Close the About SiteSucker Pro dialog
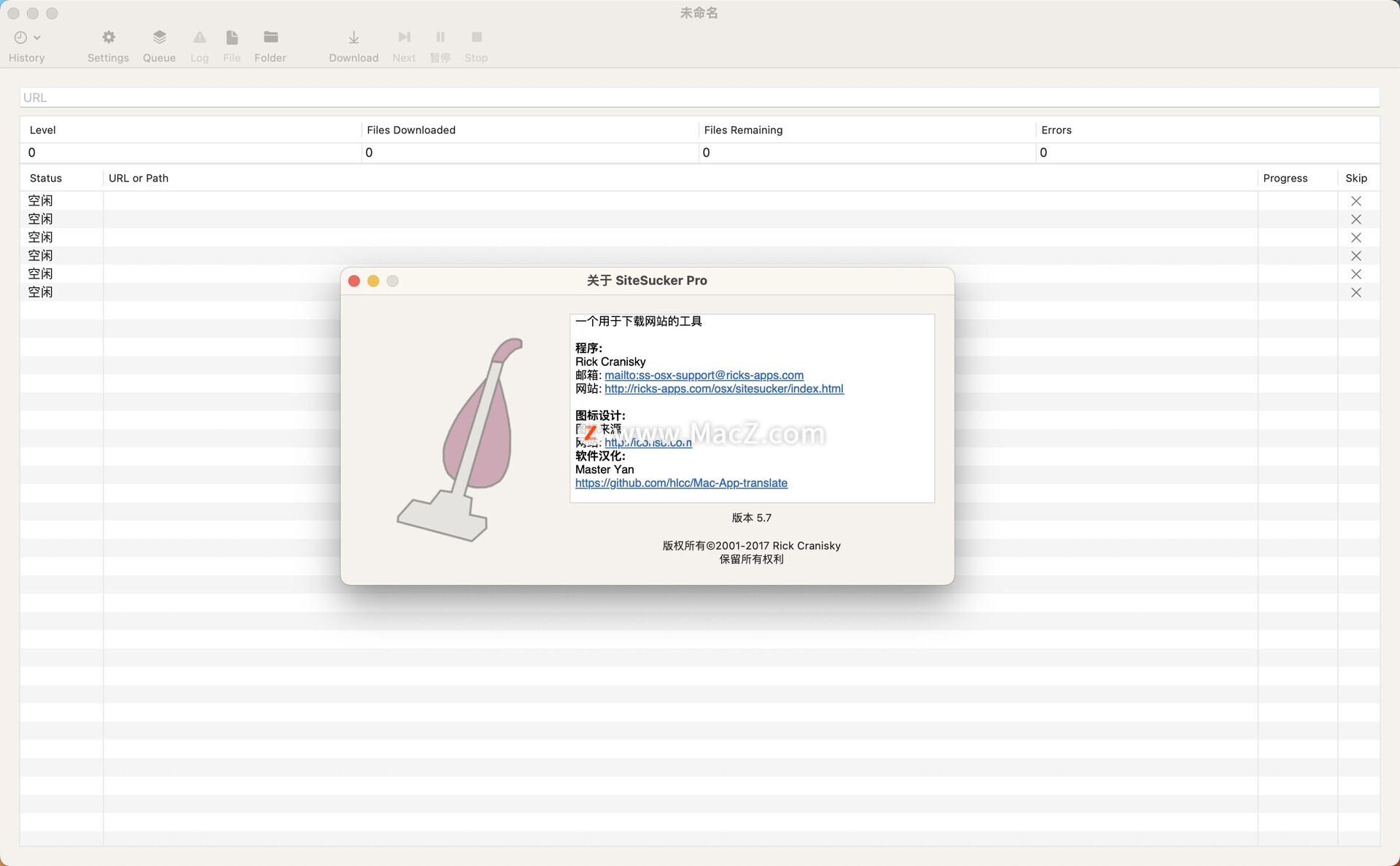Image resolution: width=1400 pixels, height=866 pixels. [354, 281]
